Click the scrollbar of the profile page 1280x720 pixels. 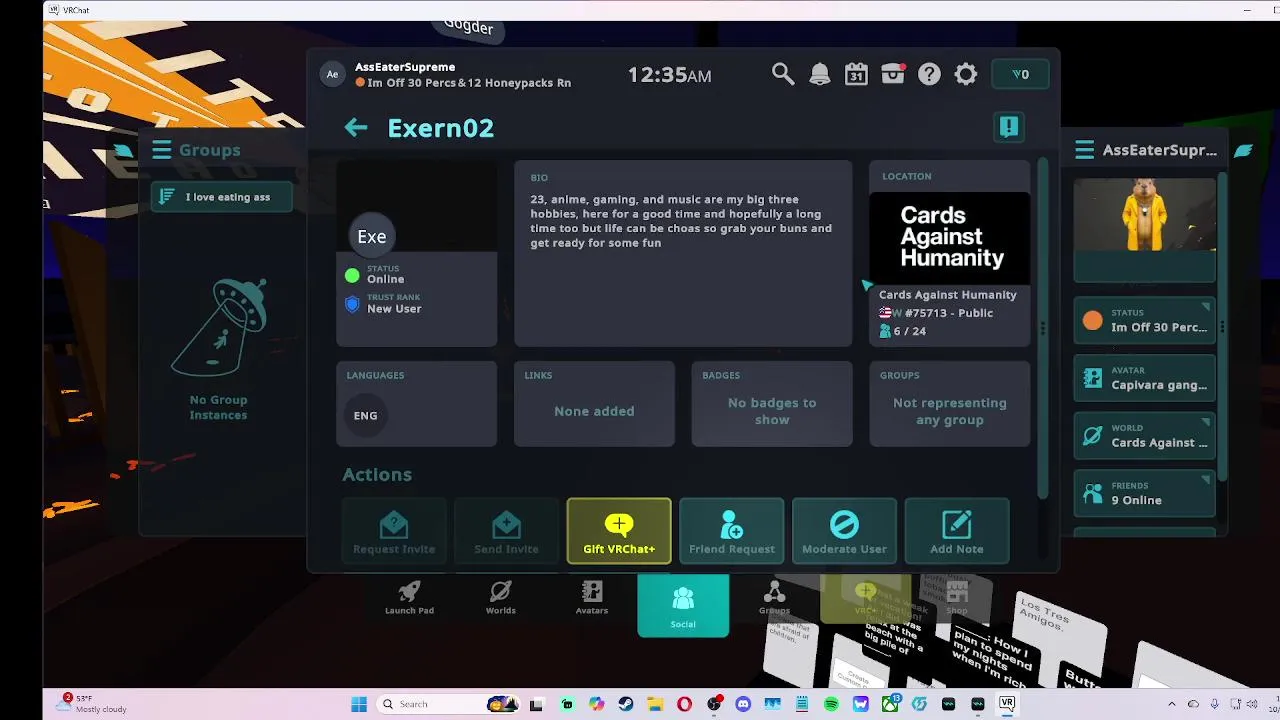click(1043, 330)
